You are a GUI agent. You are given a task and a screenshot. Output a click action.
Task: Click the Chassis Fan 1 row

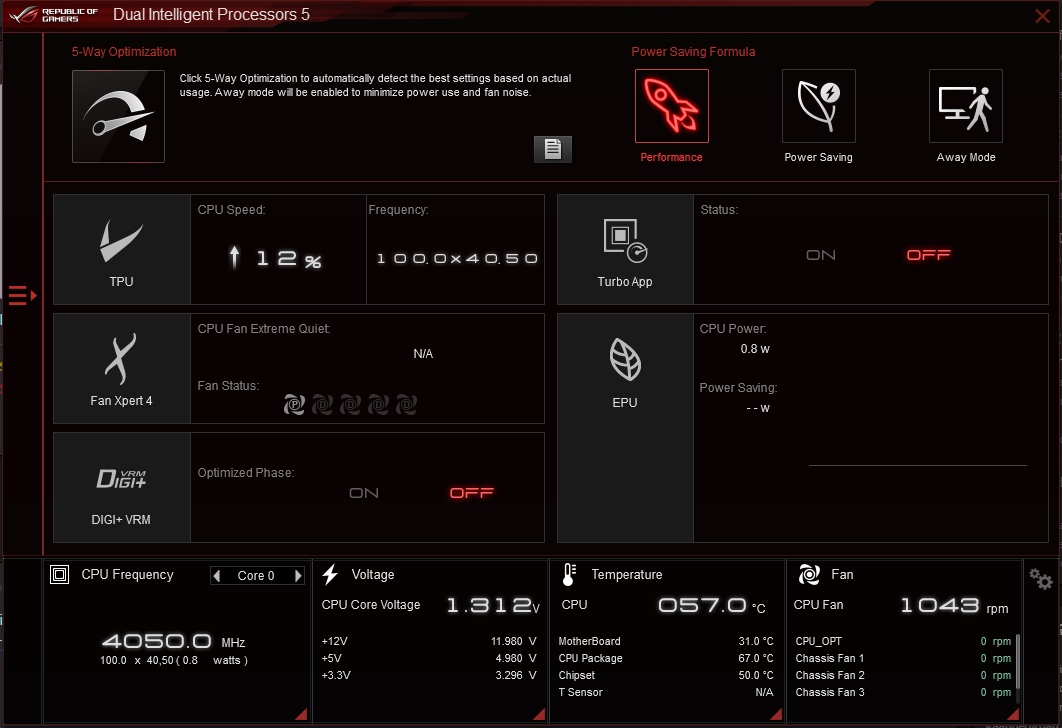(x=903, y=658)
